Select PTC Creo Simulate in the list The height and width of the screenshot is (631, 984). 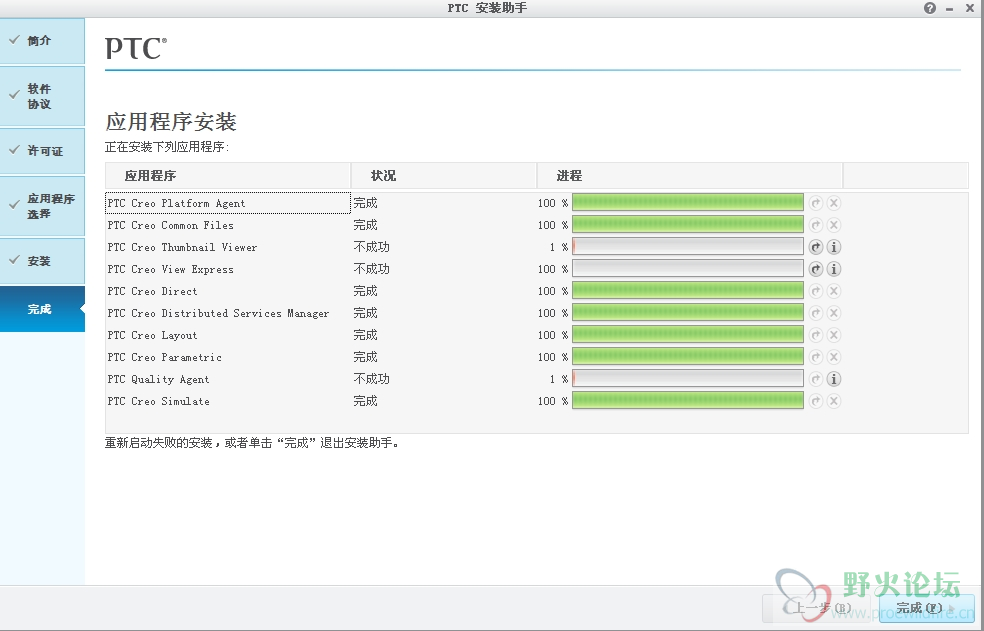pos(158,401)
